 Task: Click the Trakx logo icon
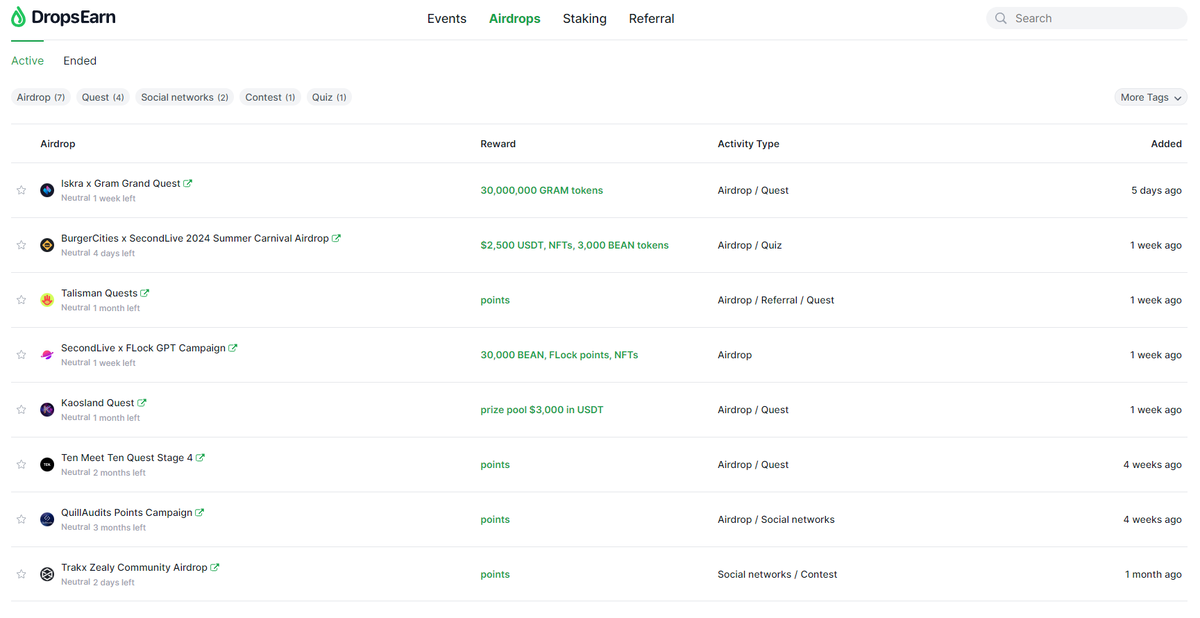click(x=47, y=575)
